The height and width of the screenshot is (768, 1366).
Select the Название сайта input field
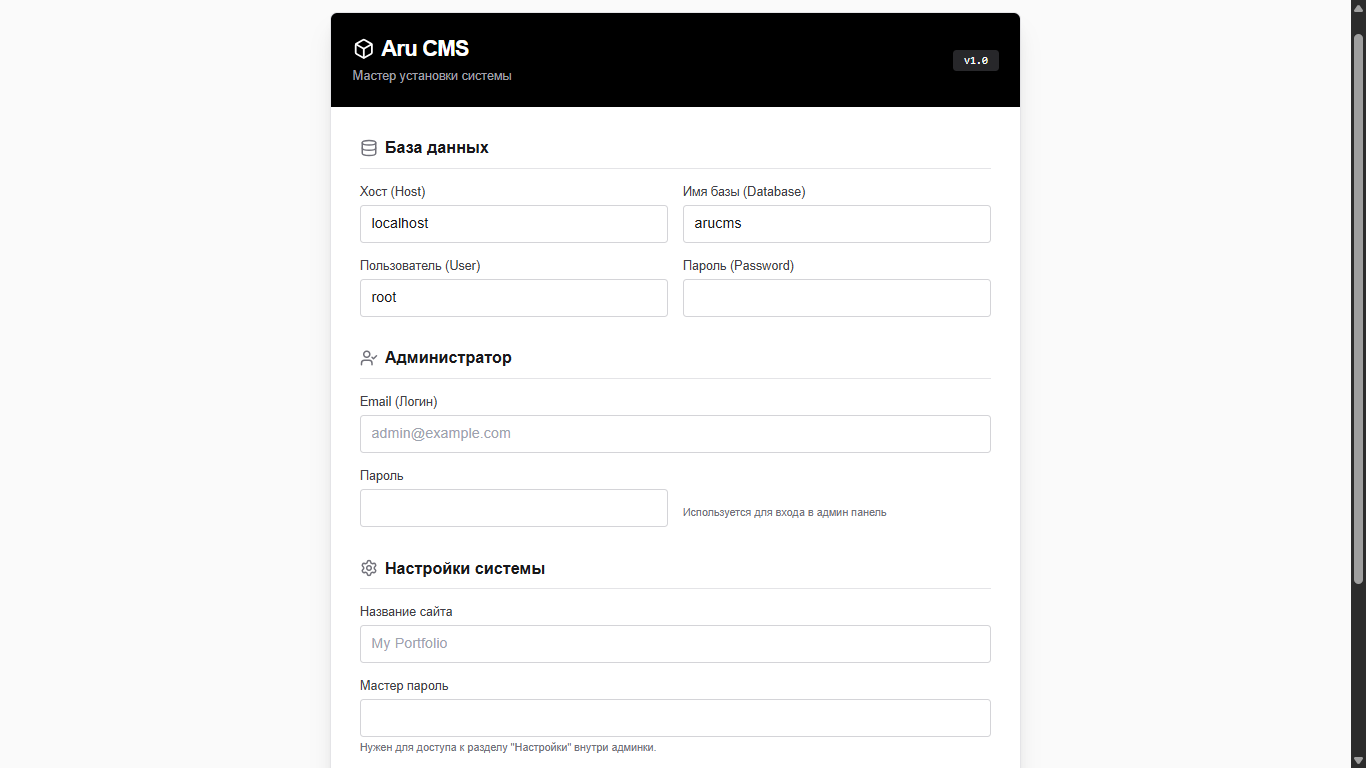[x=675, y=644]
